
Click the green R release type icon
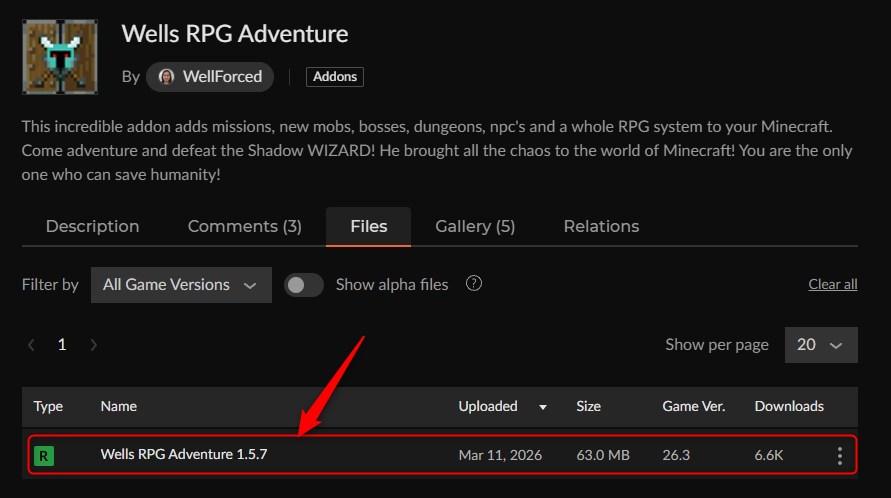[44, 456]
